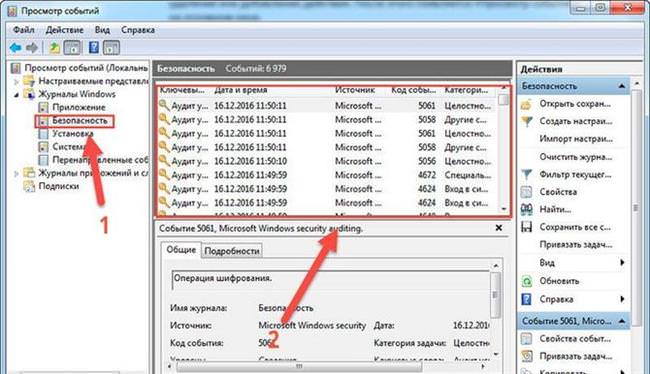Click the funnel icon next to Создать настраи...
Image resolution: width=650 pixels, height=374 pixels.
(x=526, y=121)
